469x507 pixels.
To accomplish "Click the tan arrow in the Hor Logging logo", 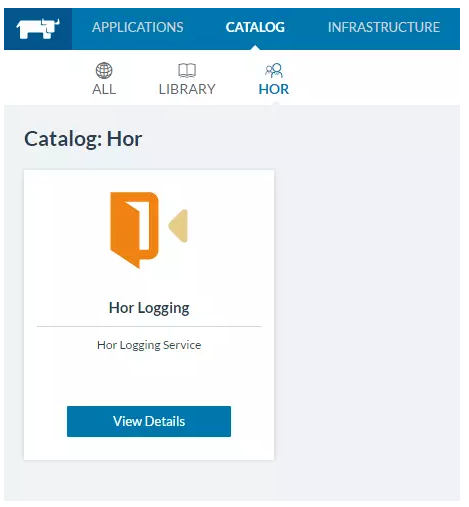I will [178, 226].
